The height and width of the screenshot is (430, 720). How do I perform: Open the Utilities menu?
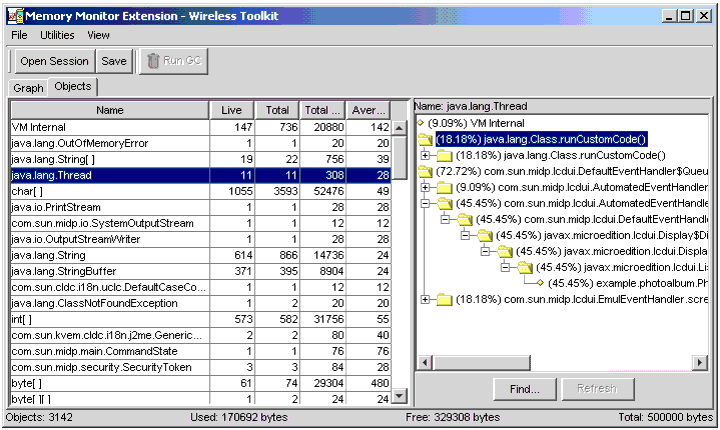point(57,35)
